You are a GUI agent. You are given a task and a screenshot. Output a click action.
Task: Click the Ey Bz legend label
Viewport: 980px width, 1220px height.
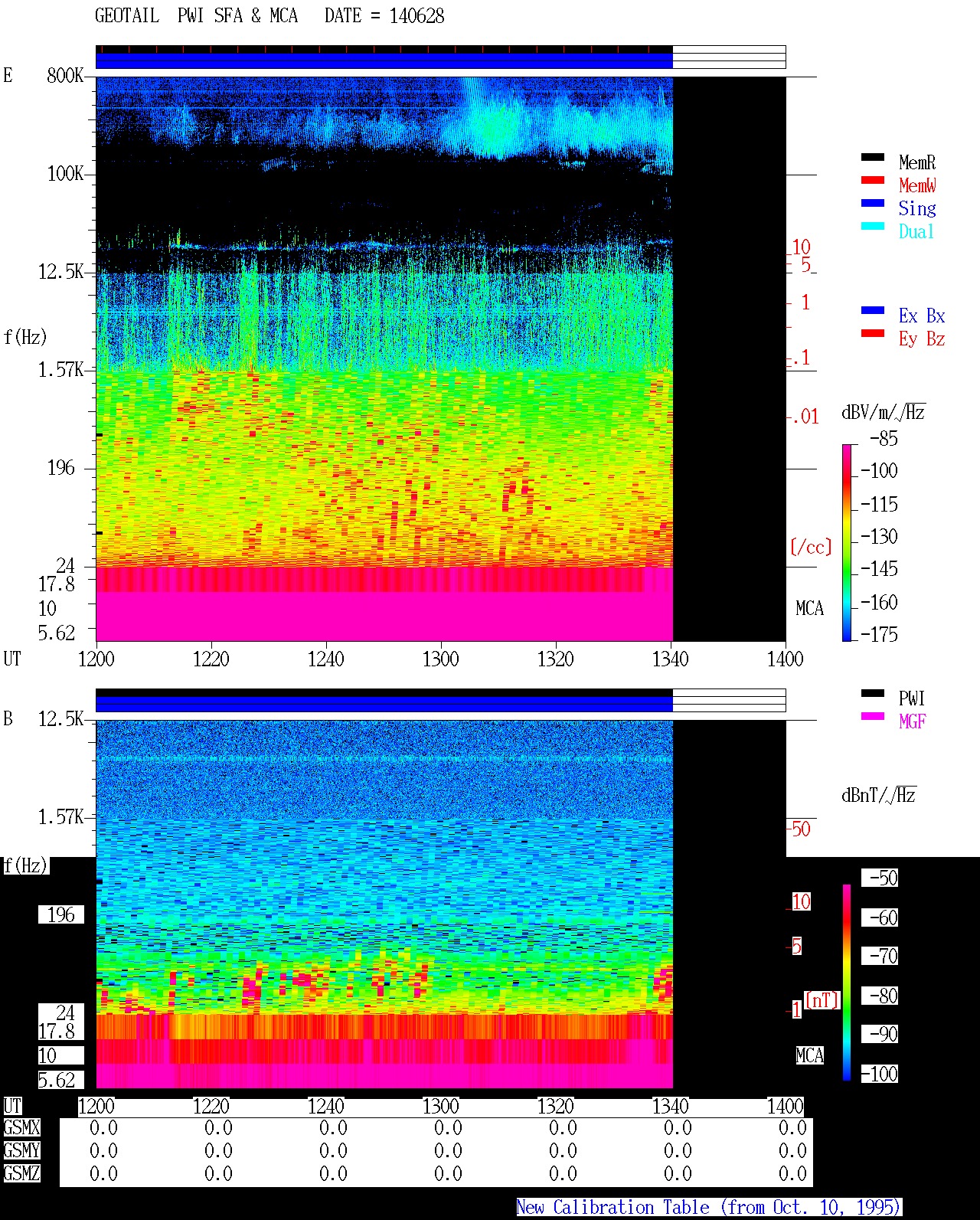(x=922, y=339)
